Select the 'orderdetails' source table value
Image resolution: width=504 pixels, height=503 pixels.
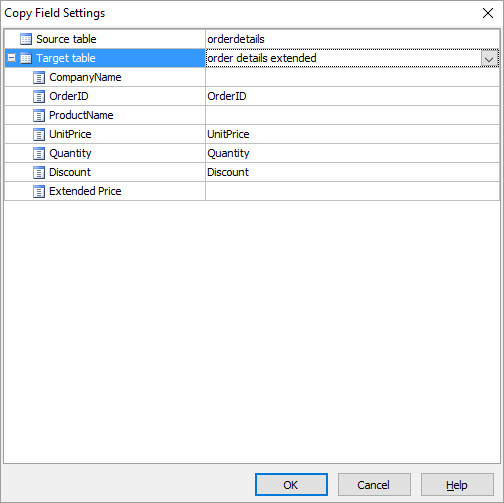[236, 39]
